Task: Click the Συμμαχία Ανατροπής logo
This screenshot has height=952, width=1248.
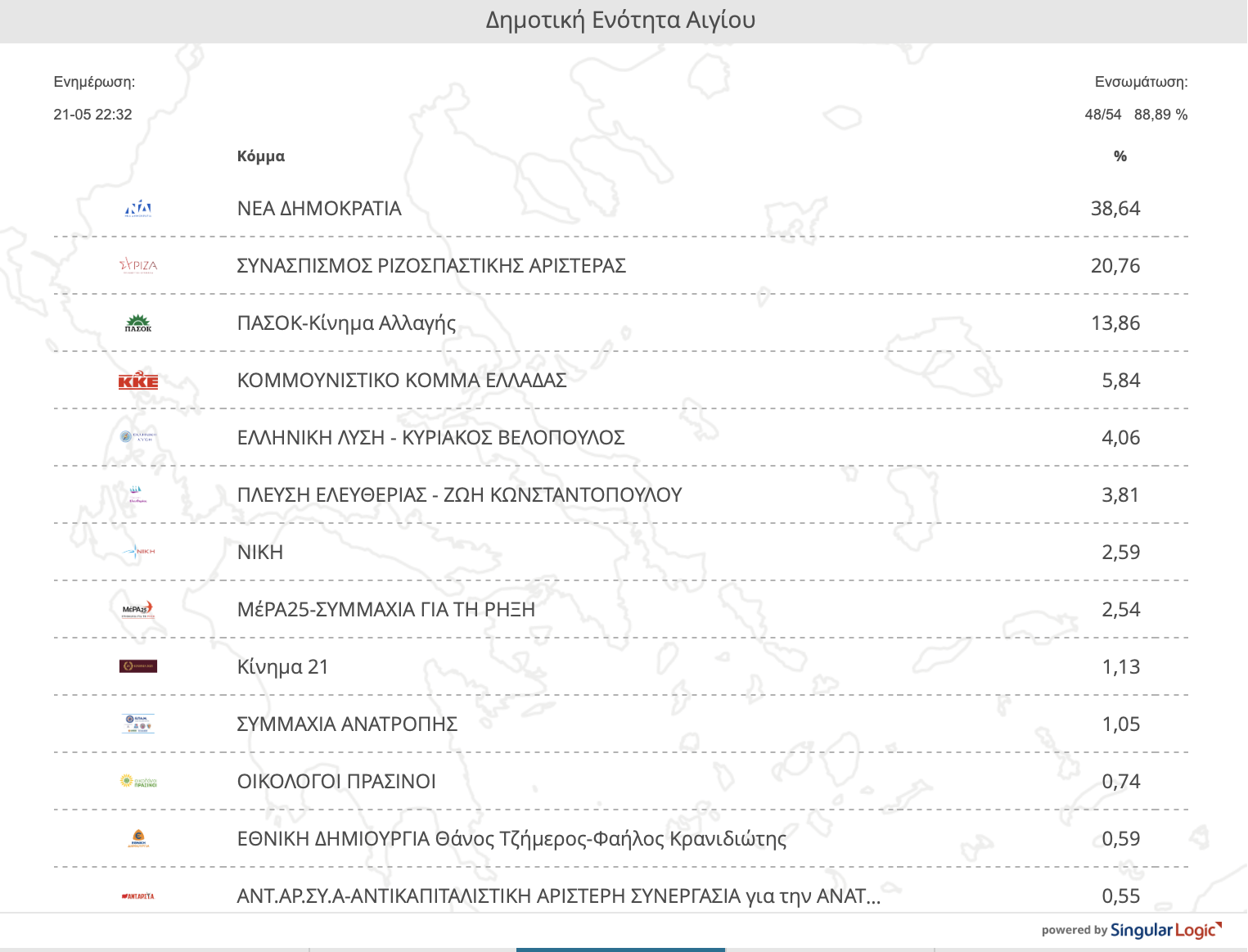Action: click(x=138, y=724)
